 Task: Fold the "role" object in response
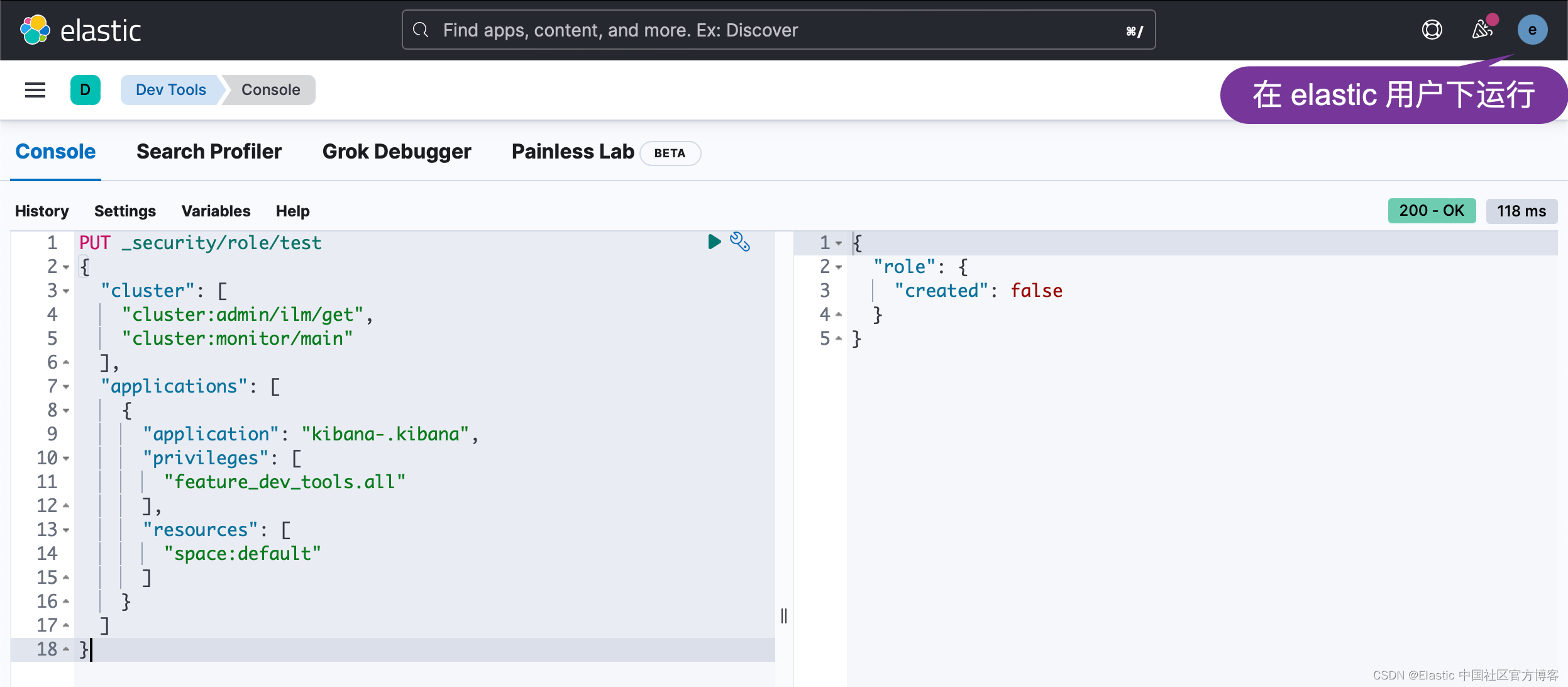pyautogui.click(x=839, y=267)
